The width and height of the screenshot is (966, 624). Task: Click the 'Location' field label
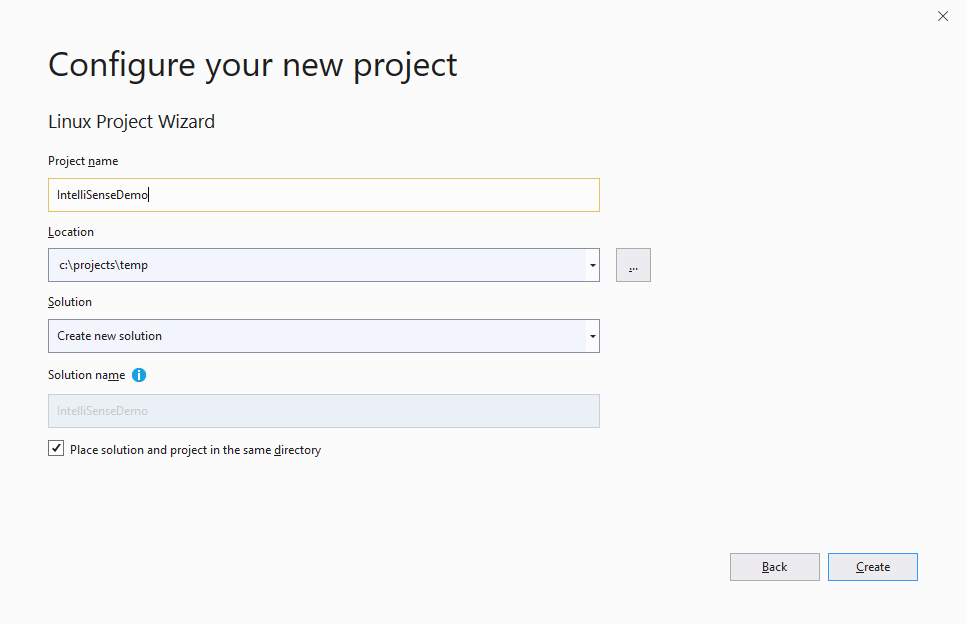[71, 232]
